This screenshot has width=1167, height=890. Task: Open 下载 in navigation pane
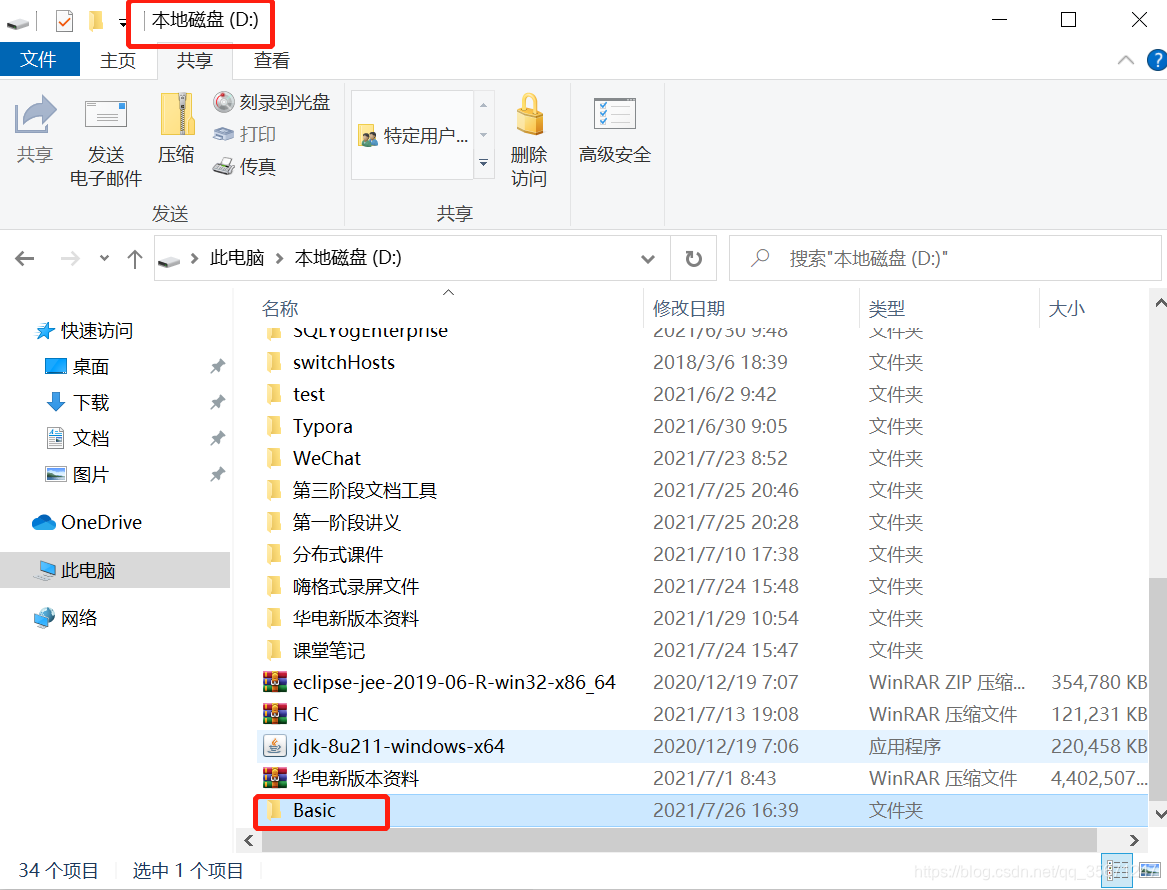coord(91,403)
